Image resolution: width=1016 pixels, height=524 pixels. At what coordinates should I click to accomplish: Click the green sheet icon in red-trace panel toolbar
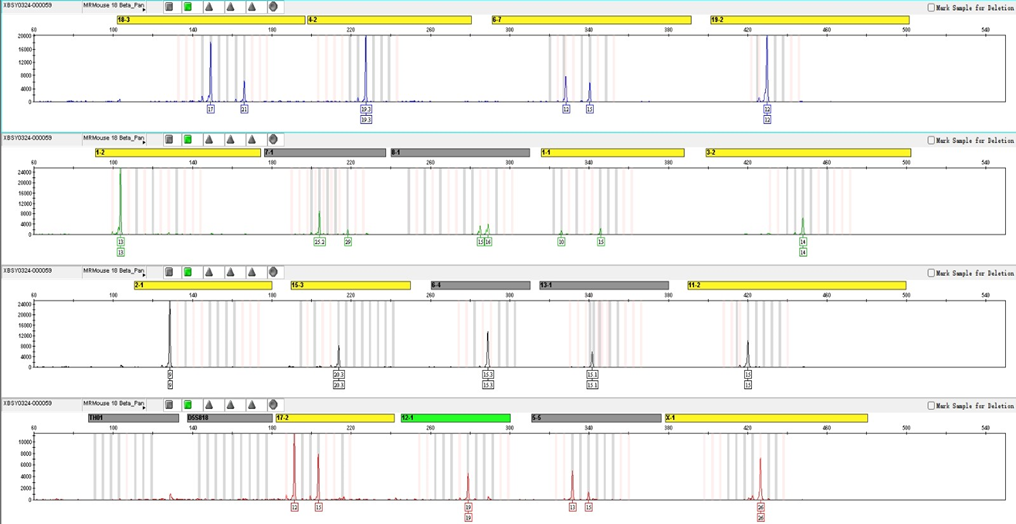(x=188, y=404)
